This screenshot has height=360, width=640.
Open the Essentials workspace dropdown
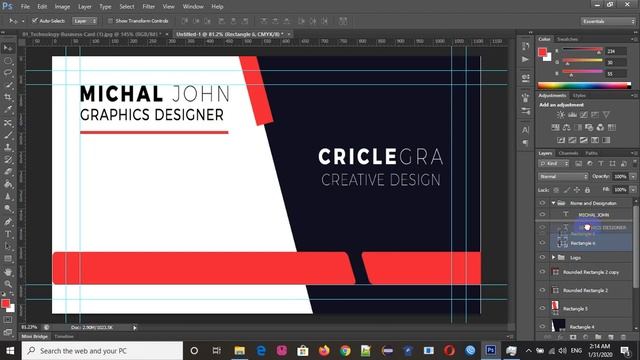(x=608, y=21)
